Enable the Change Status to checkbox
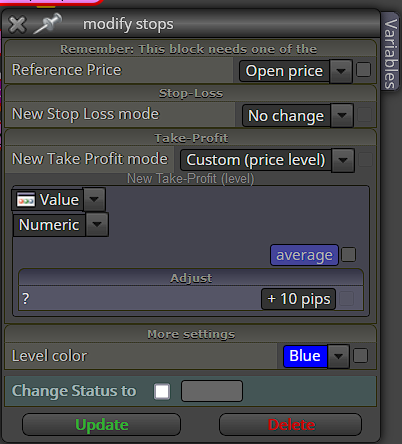This screenshot has width=402, height=444. [162, 391]
